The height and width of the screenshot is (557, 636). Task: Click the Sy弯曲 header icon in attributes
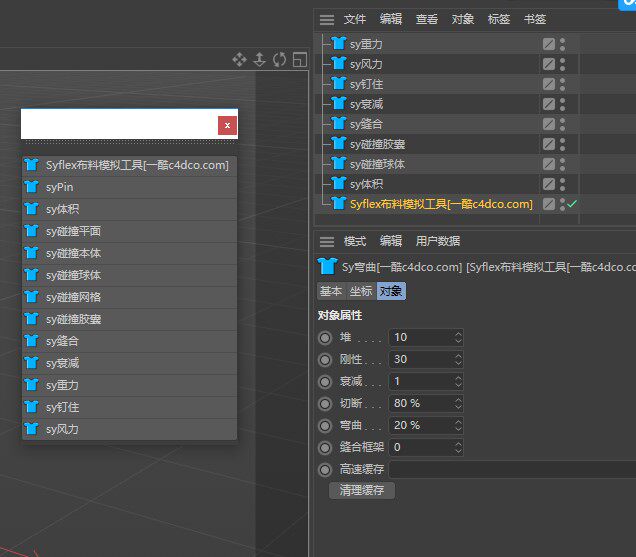pyautogui.click(x=327, y=266)
